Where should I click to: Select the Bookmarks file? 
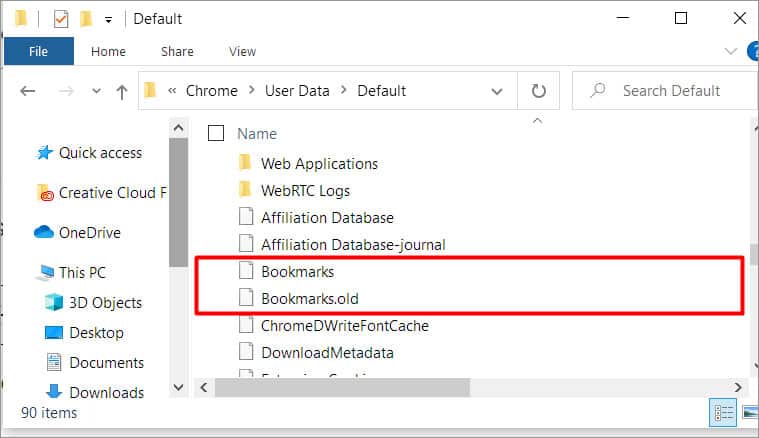pyautogui.click(x=298, y=272)
